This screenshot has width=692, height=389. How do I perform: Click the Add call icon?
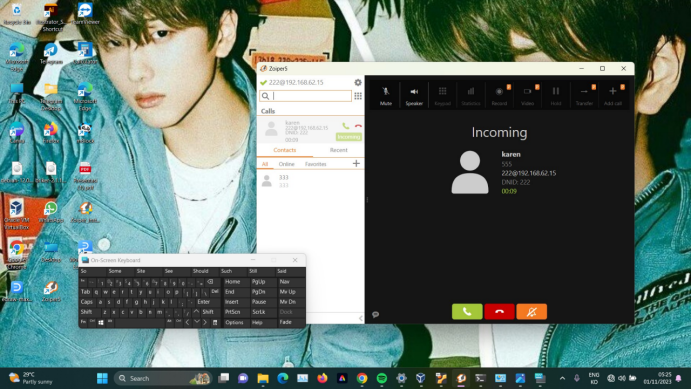click(x=613, y=95)
